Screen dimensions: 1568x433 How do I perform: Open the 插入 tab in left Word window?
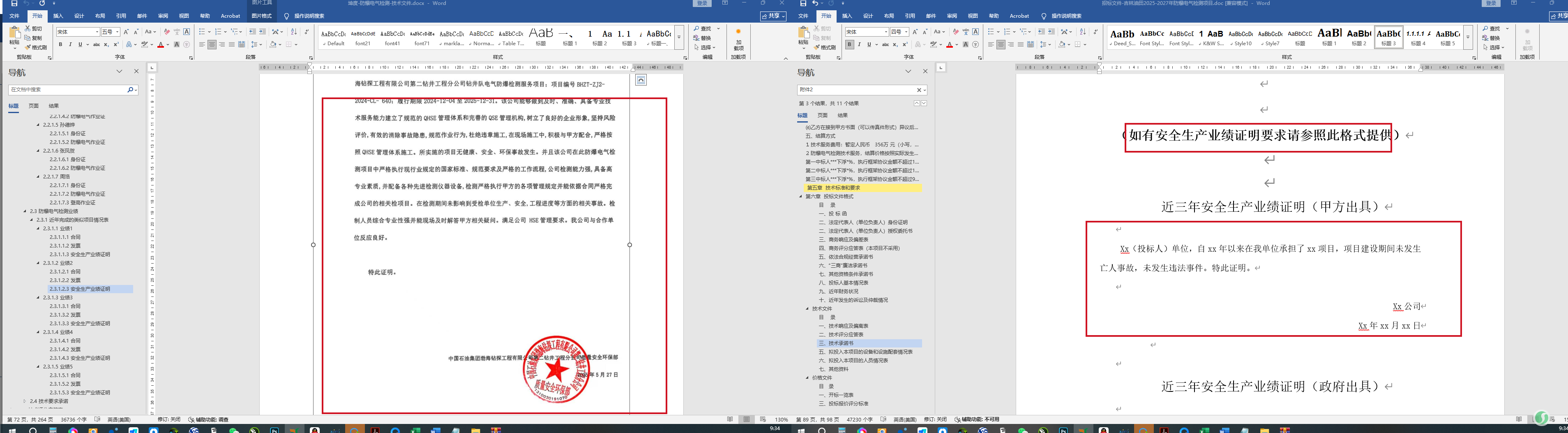(58, 16)
